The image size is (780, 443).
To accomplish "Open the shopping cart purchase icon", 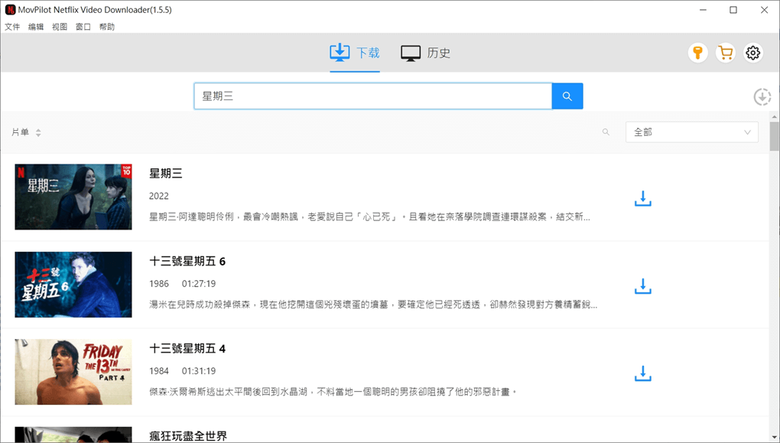I will pyautogui.click(x=726, y=52).
